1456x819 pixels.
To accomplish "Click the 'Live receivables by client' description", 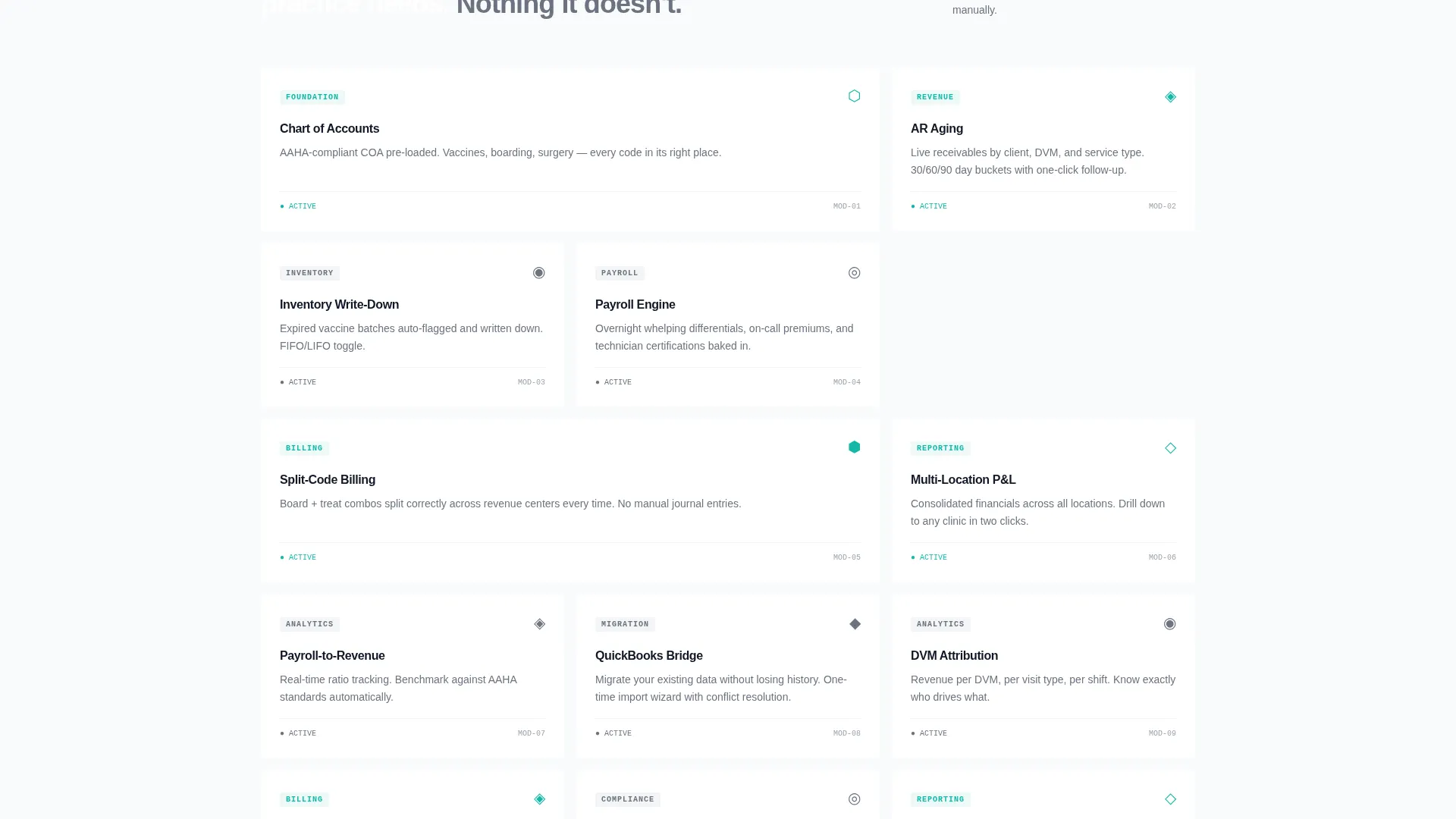I will tap(1028, 162).
